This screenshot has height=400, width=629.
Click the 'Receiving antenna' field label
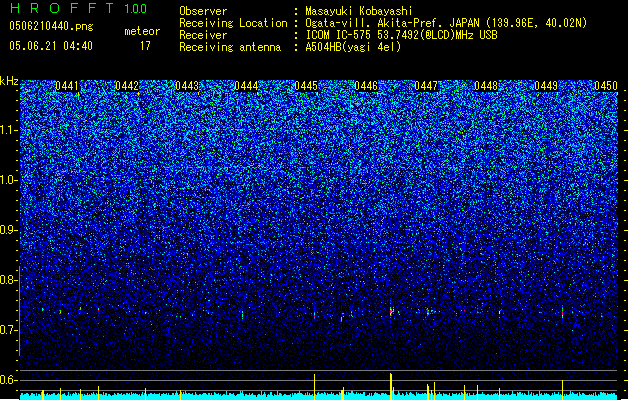pyautogui.click(x=230, y=47)
